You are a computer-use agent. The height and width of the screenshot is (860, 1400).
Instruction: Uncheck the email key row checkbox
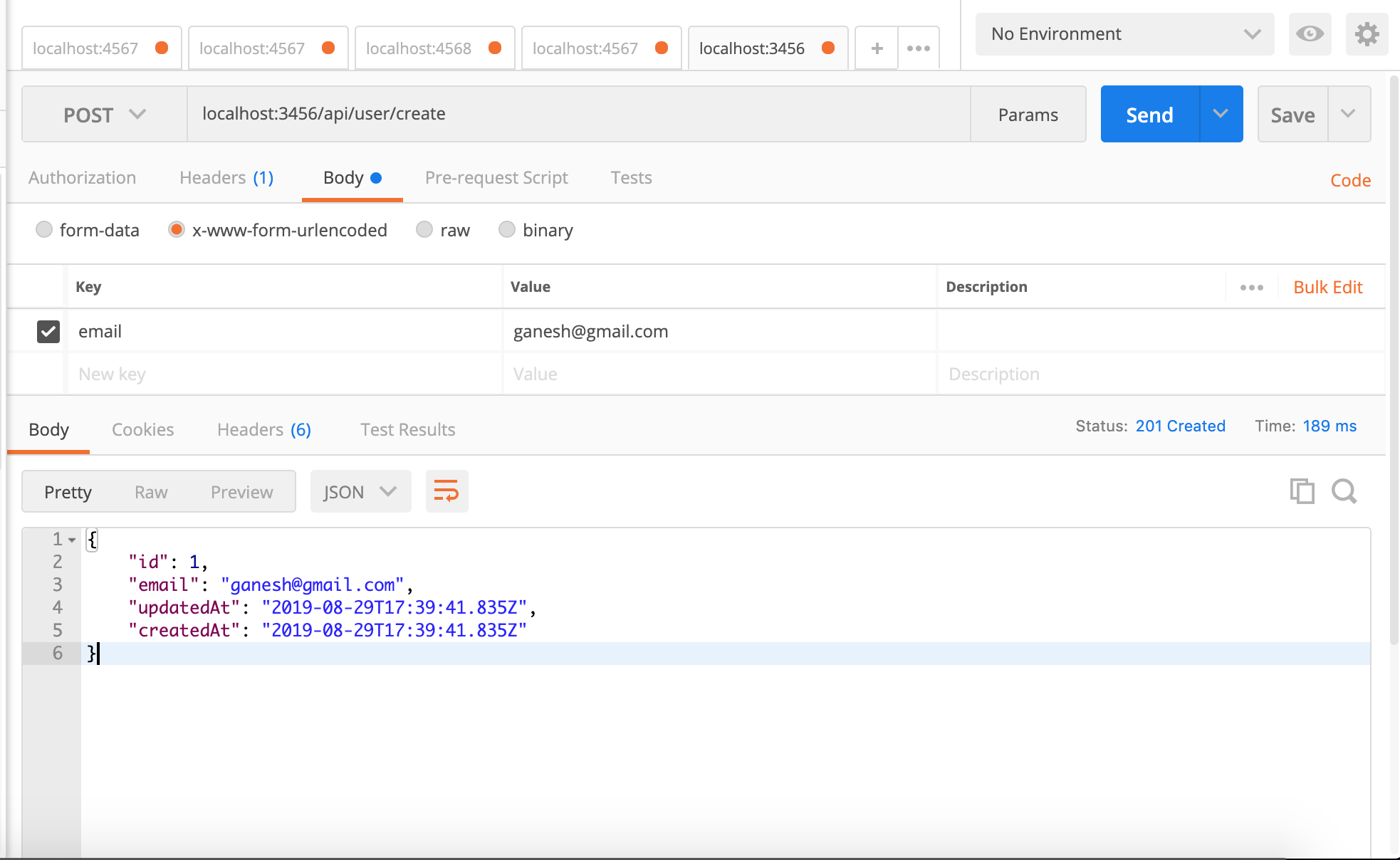[x=48, y=331]
